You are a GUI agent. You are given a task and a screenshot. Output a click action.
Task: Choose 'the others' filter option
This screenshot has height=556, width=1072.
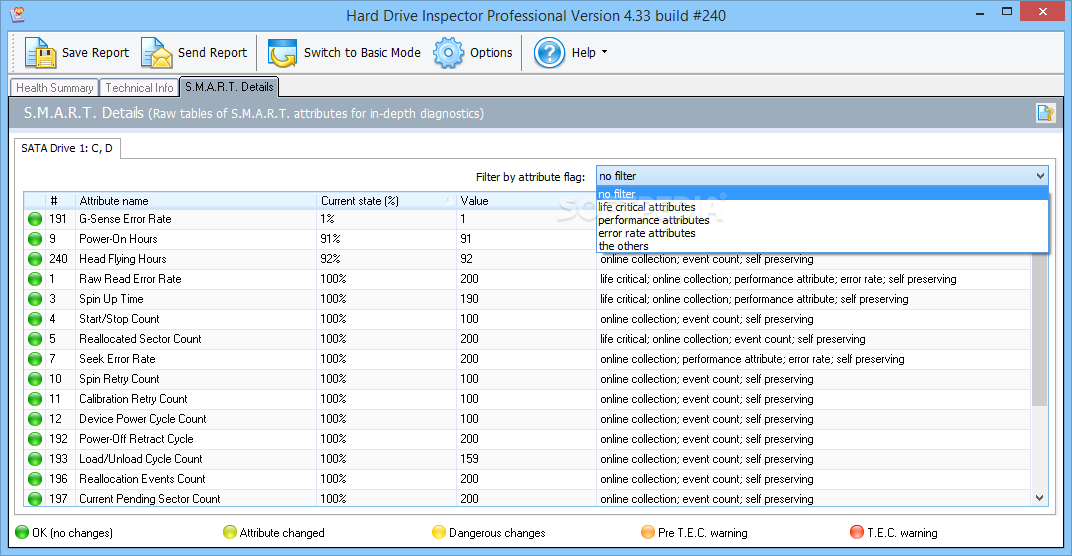point(822,246)
